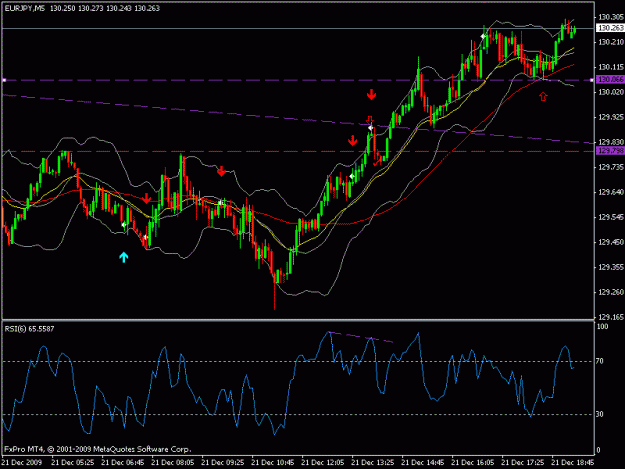Click the RSI scale value 30
The height and width of the screenshot is (469, 625).
[x=600, y=414]
